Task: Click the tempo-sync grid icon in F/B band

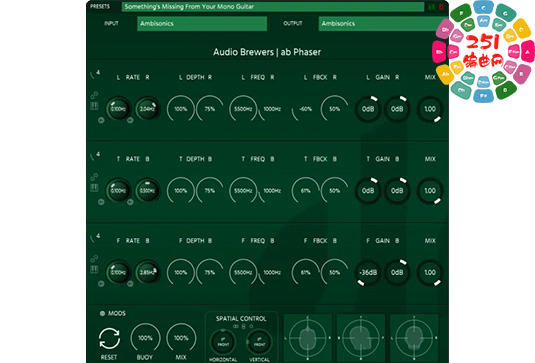Action: tap(94, 270)
